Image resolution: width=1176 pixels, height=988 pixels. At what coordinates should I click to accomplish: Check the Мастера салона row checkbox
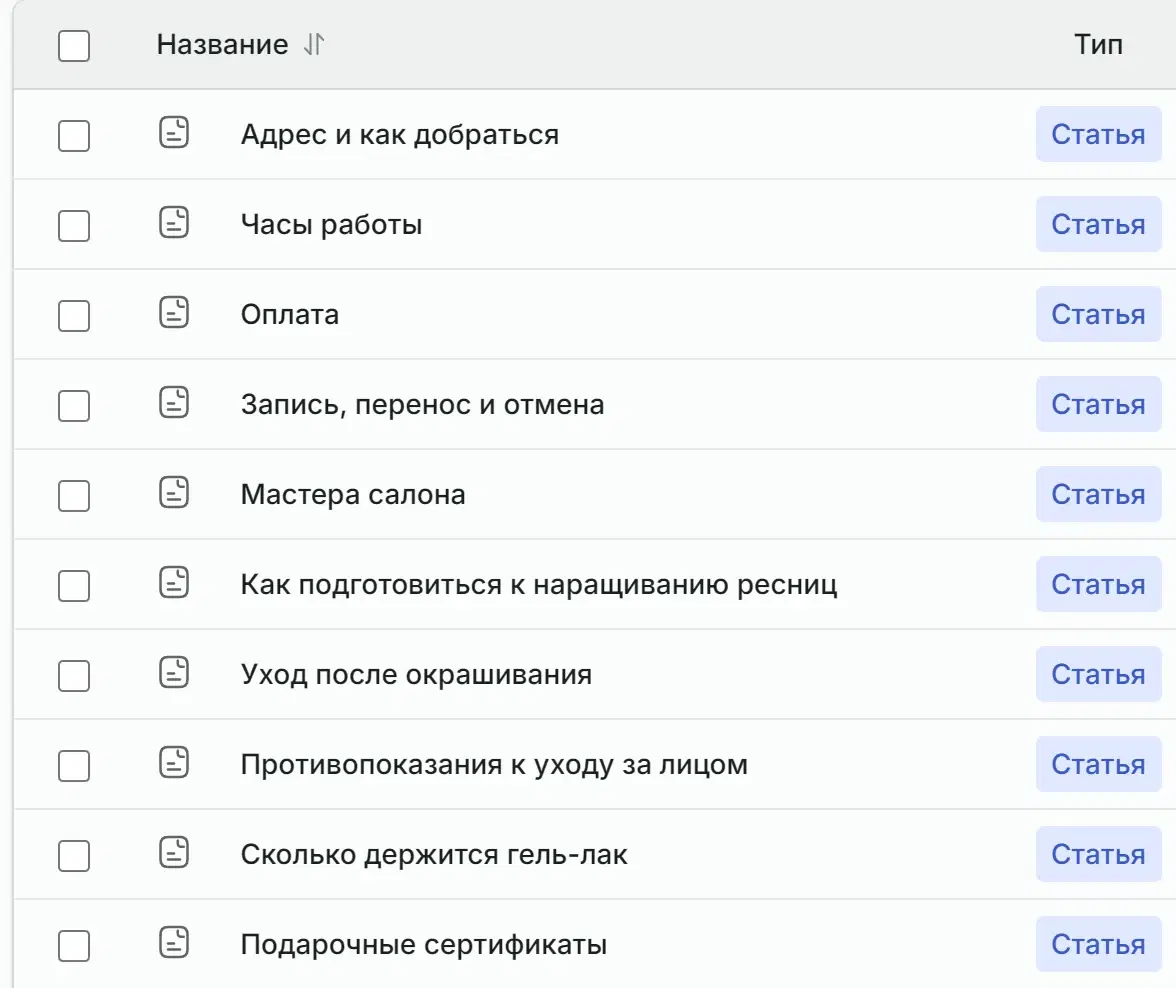pyautogui.click(x=74, y=496)
